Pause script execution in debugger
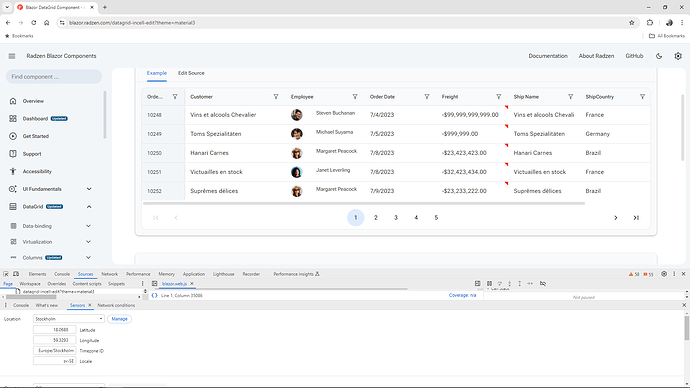Screen dimensions: 690x388 pos(489,284)
